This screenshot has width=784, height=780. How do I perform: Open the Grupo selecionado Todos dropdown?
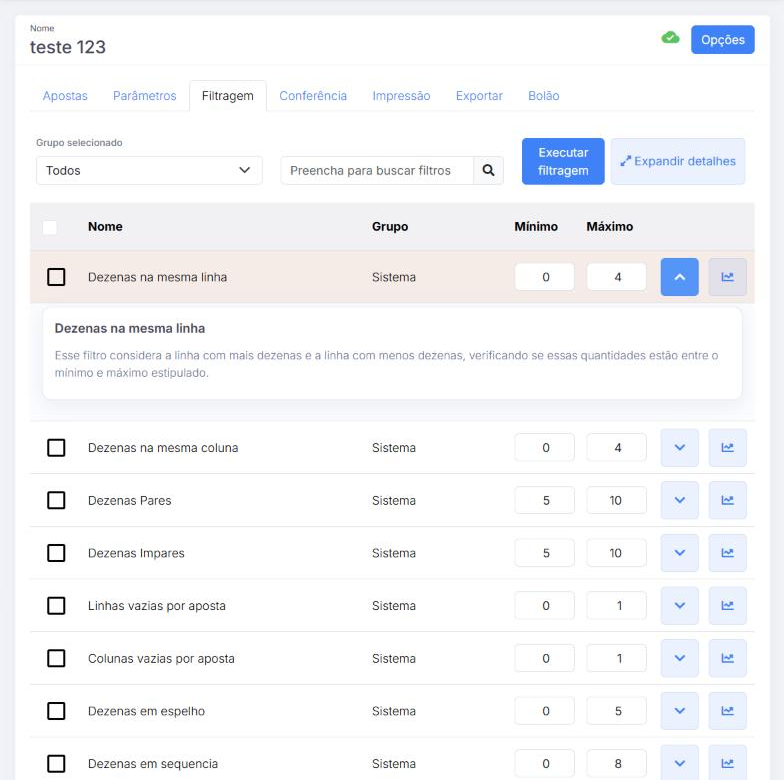coord(149,170)
